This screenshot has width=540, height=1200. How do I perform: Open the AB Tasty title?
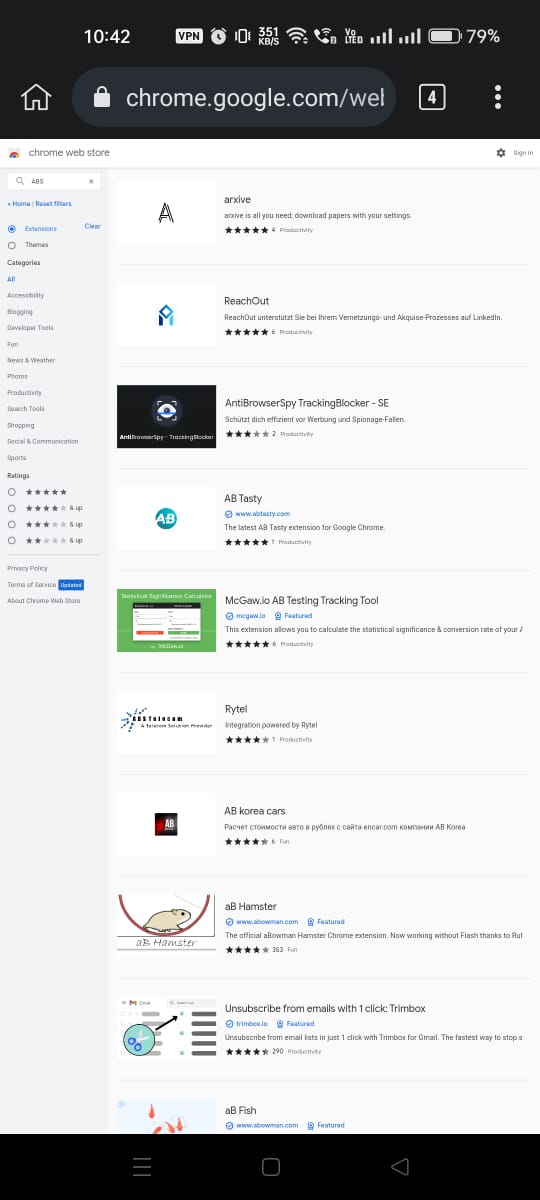(x=244, y=498)
